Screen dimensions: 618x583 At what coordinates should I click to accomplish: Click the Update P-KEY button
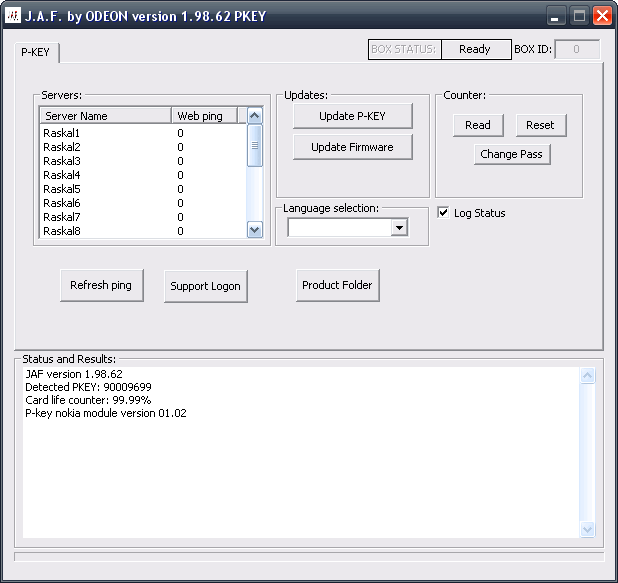click(352, 116)
